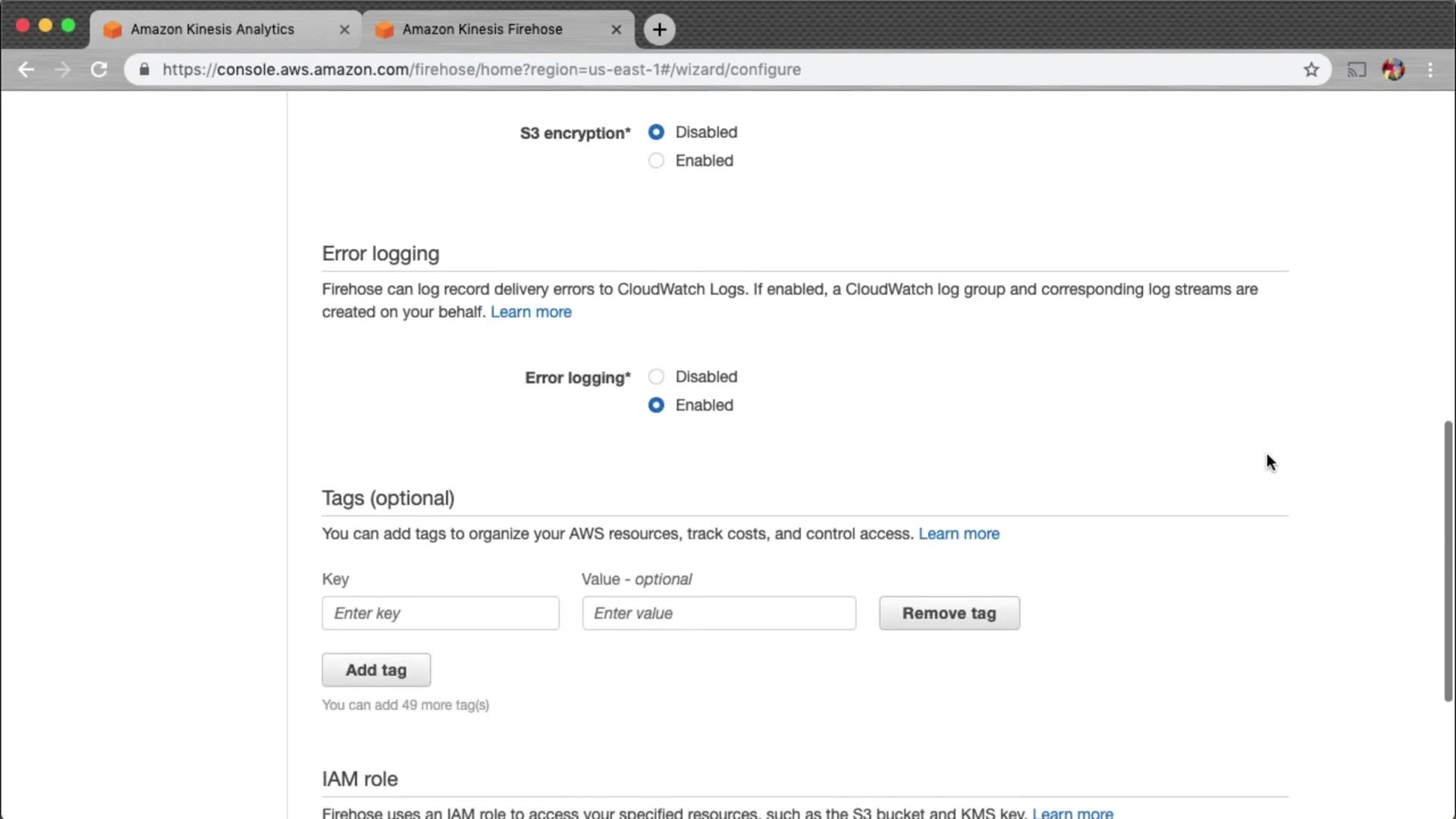
Task: Set Error logging to Disabled
Action: pyautogui.click(x=656, y=377)
